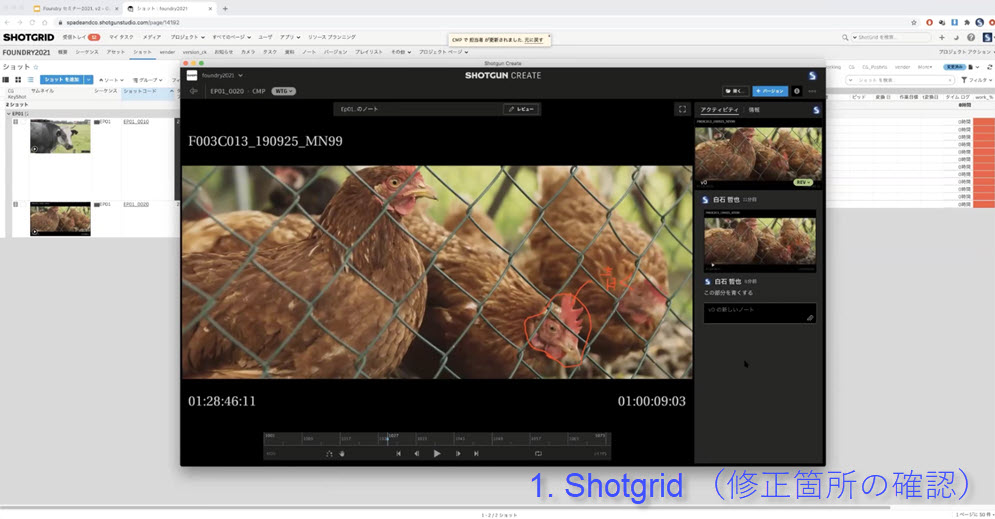Image resolution: width=995 pixels, height=519 pixels.
Task: Open the その他 dropdown in project nav
Action: coord(400,52)
